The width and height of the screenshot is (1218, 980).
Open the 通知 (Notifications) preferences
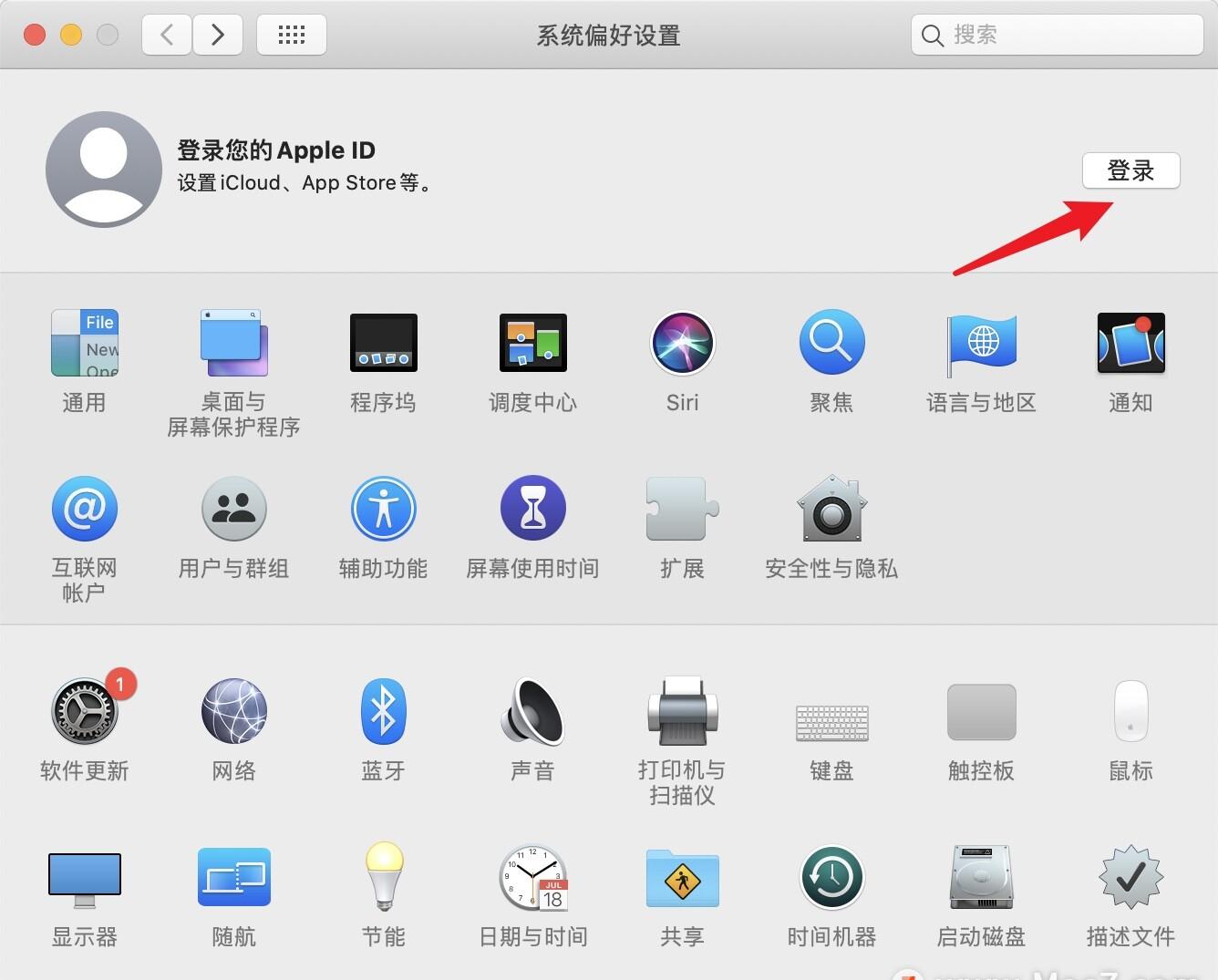tap(1130, 343)
